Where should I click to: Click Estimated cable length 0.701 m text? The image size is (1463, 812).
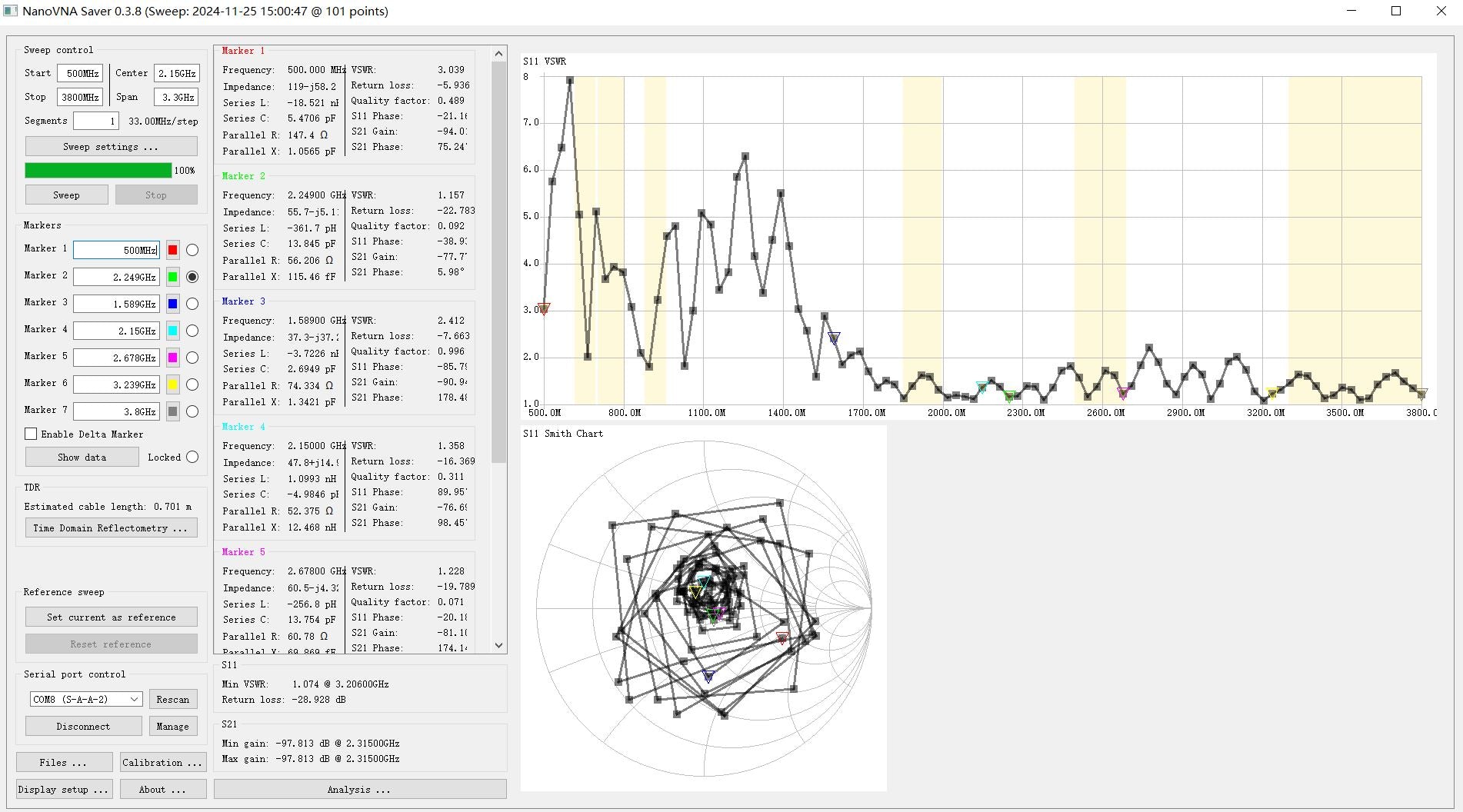pos(108,506)
